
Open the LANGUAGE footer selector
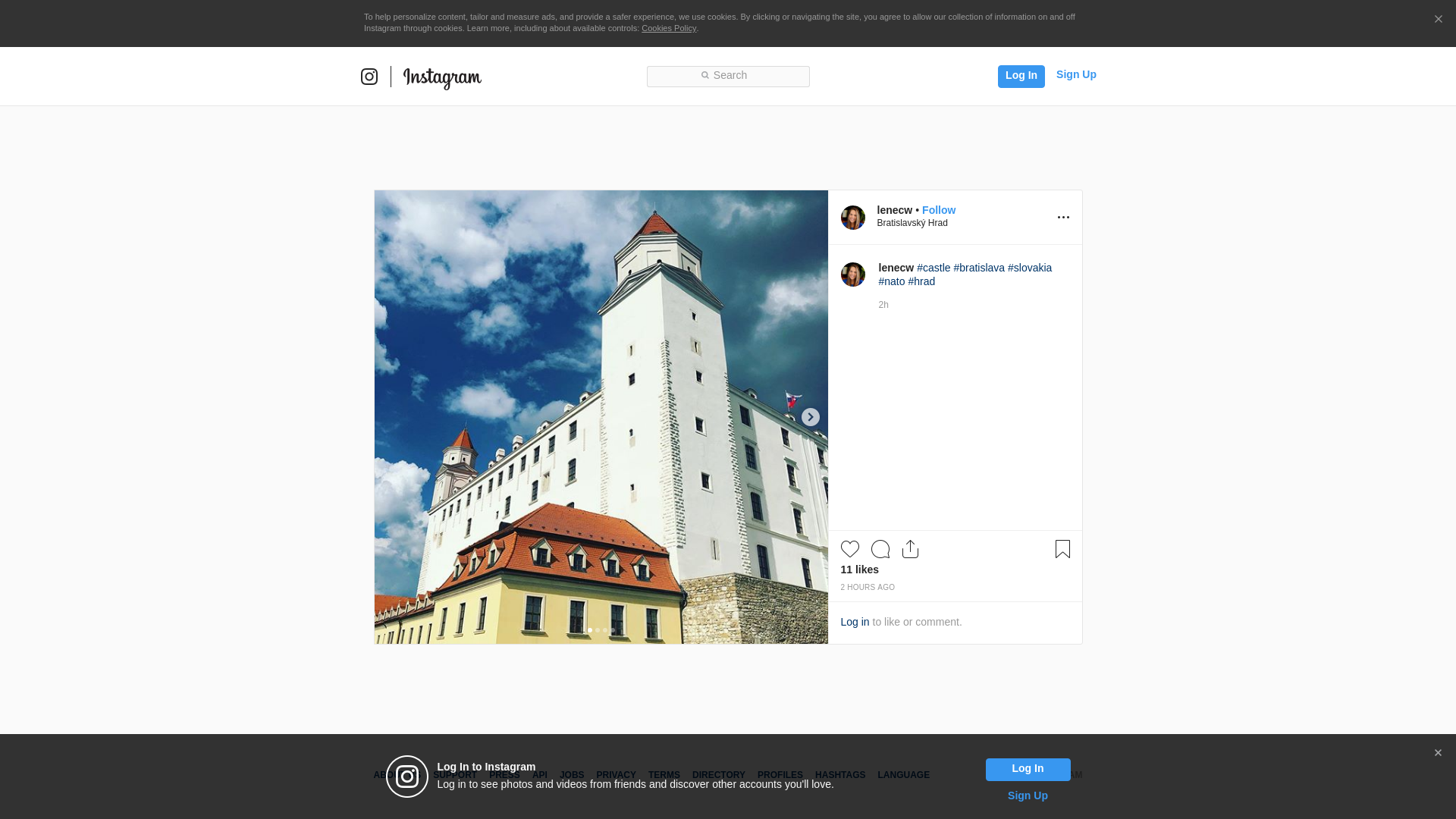point(903,775)
